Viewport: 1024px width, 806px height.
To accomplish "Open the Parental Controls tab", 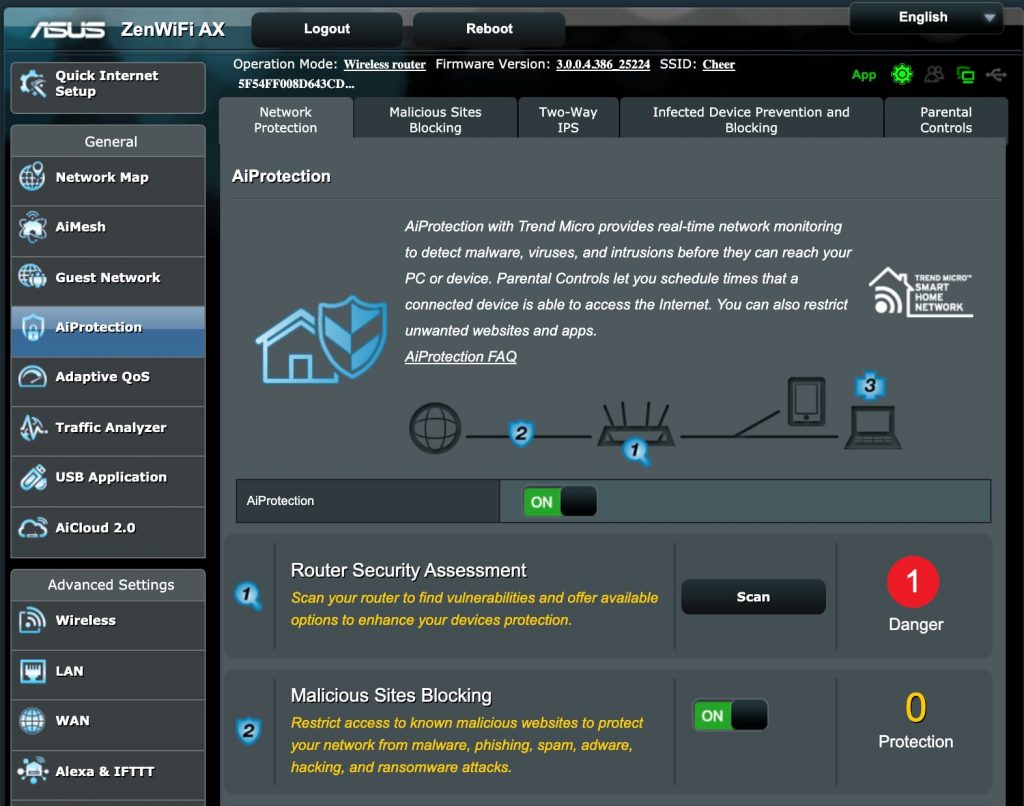I will pos(946,120).
